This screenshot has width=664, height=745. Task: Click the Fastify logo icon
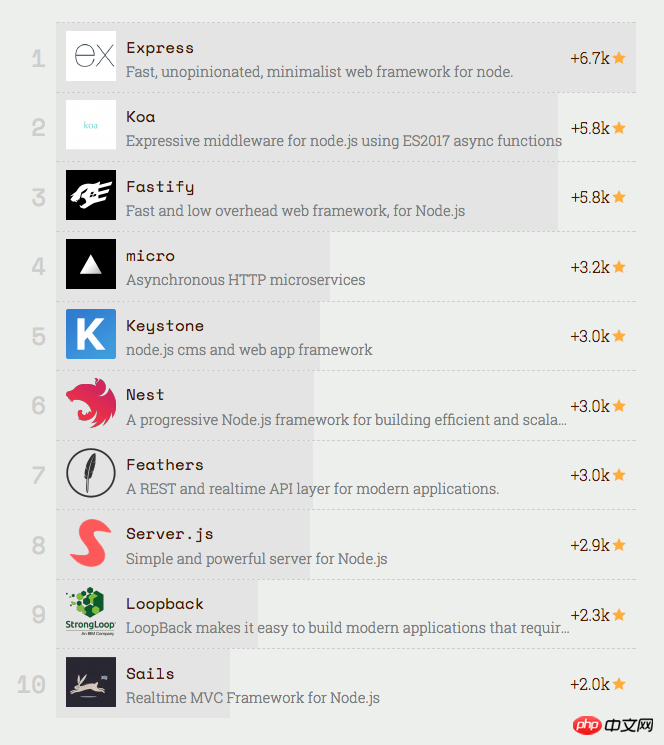pos(91,195)
